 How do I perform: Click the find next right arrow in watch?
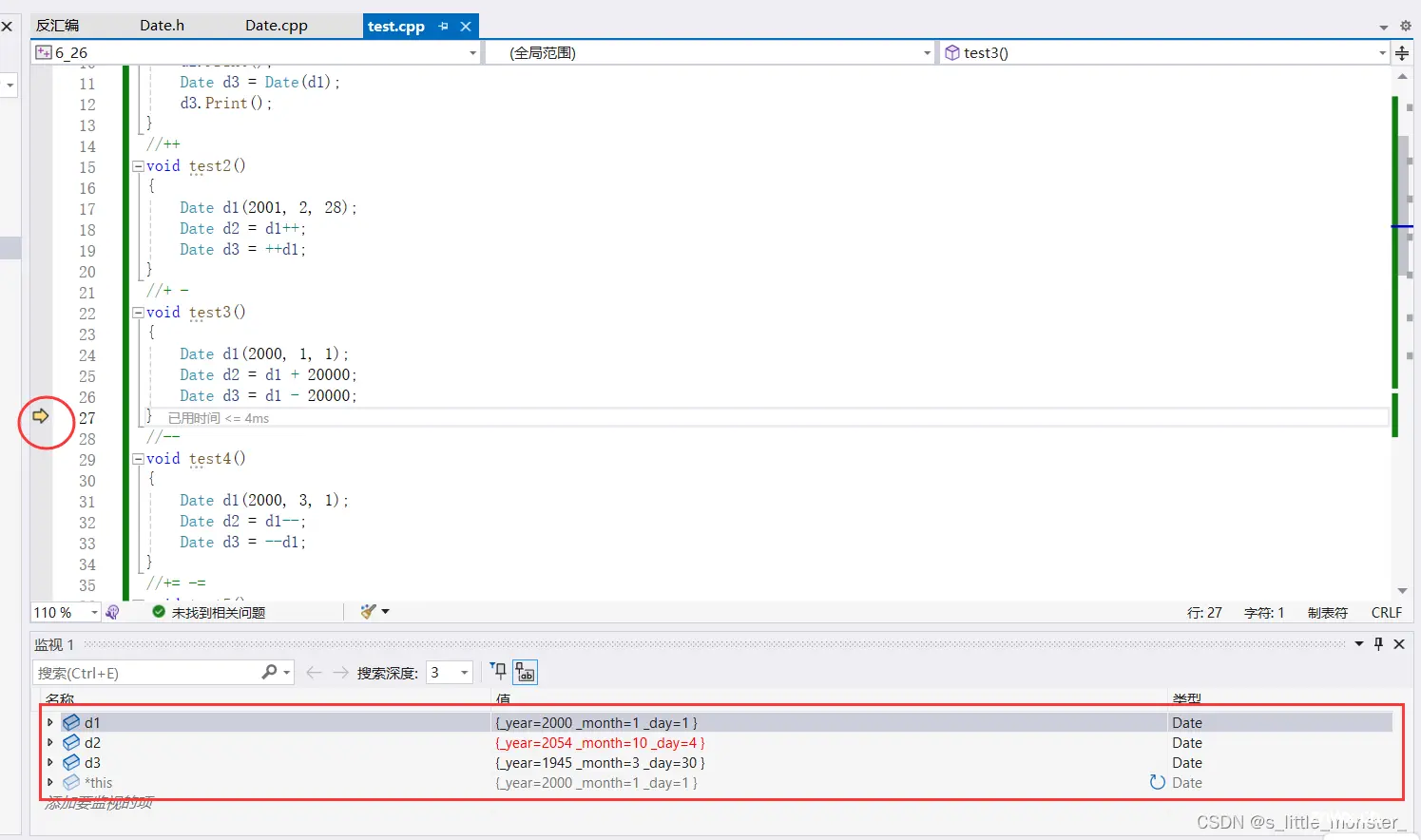[x=340, y=673]
